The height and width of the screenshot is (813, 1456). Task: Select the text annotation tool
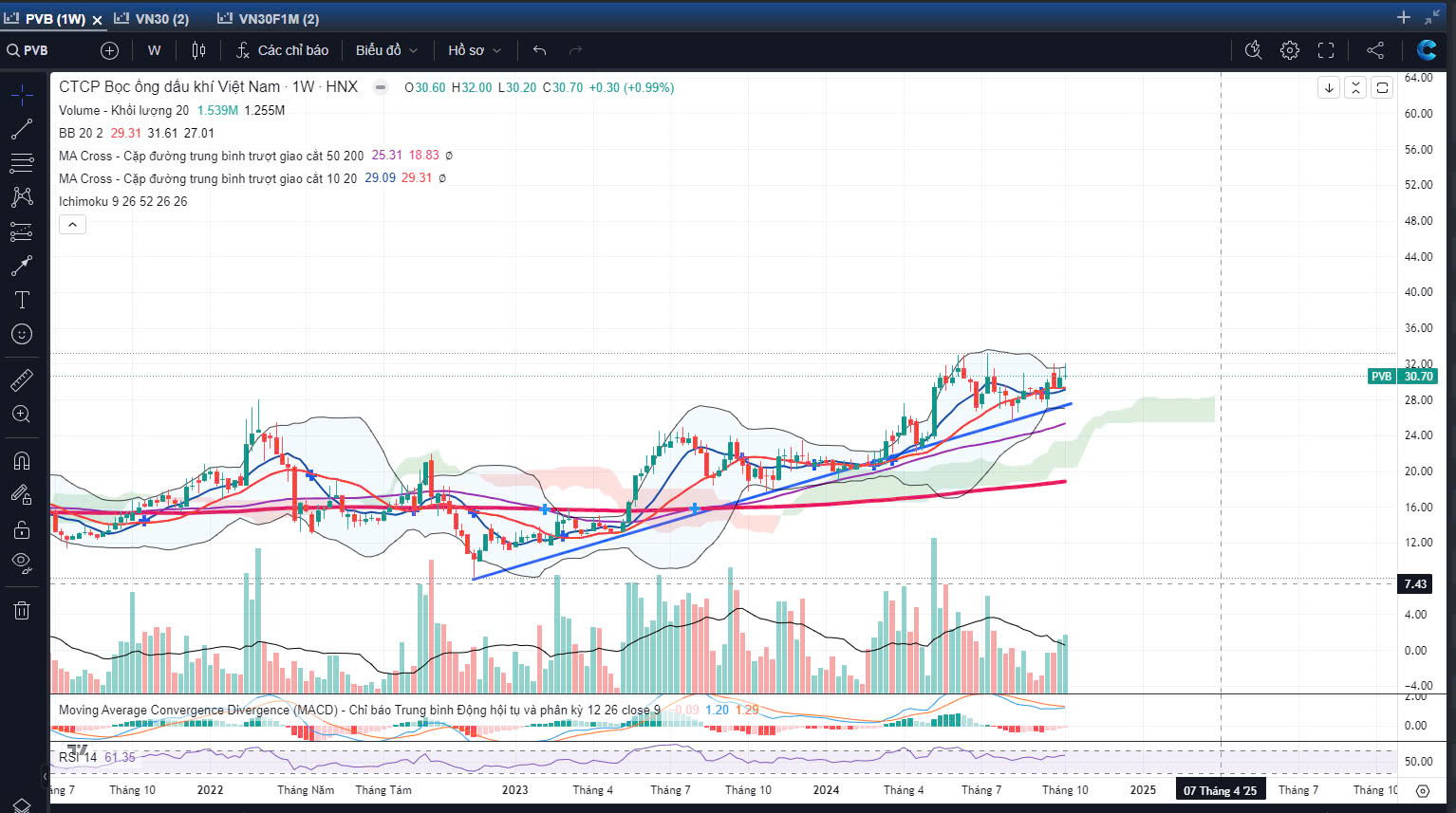(x=22, y=300)
